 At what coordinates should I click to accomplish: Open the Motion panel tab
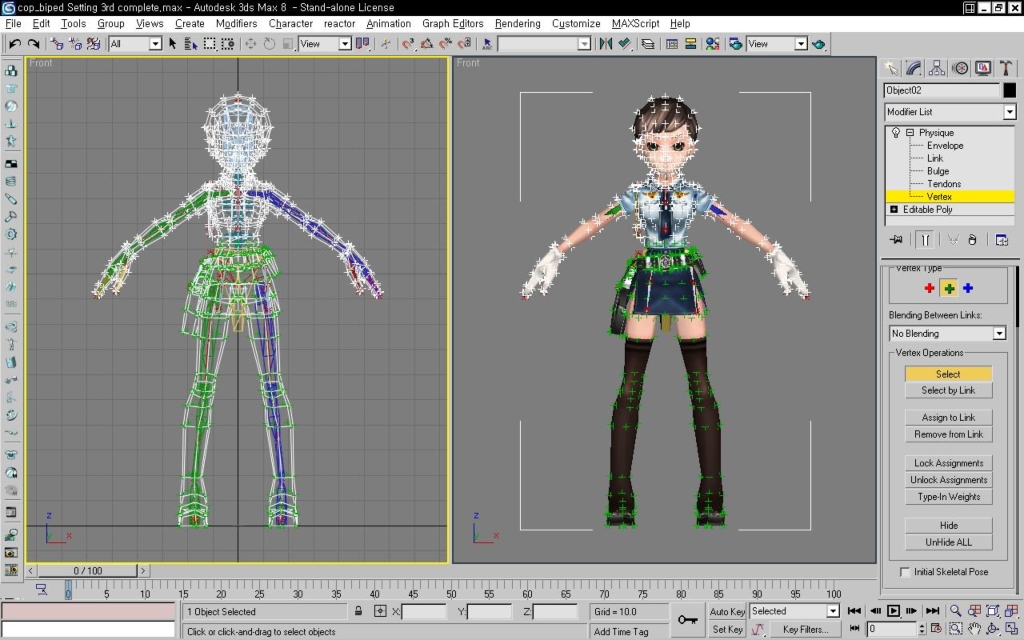[x=960, y=68]
